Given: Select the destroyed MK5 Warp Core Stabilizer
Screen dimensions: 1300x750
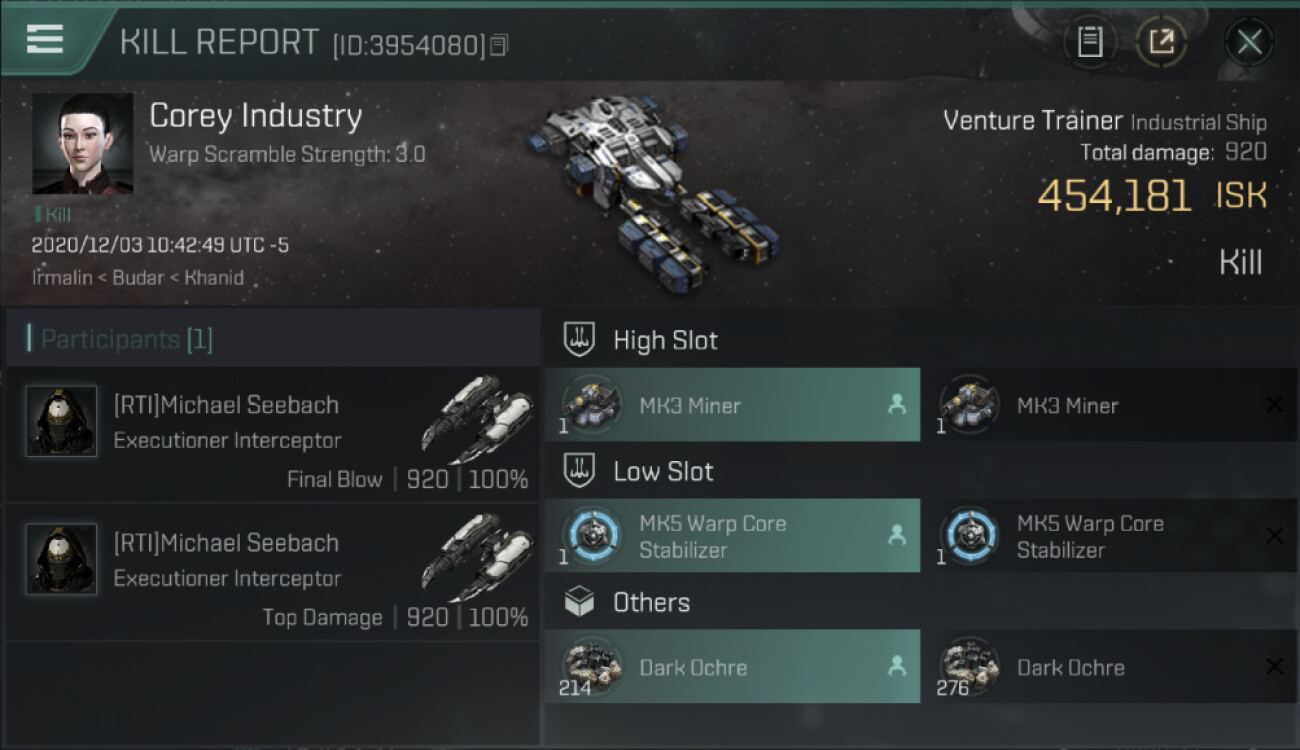Looking at the screenshot, I should pyautogui.click(x=1108, y=536).
